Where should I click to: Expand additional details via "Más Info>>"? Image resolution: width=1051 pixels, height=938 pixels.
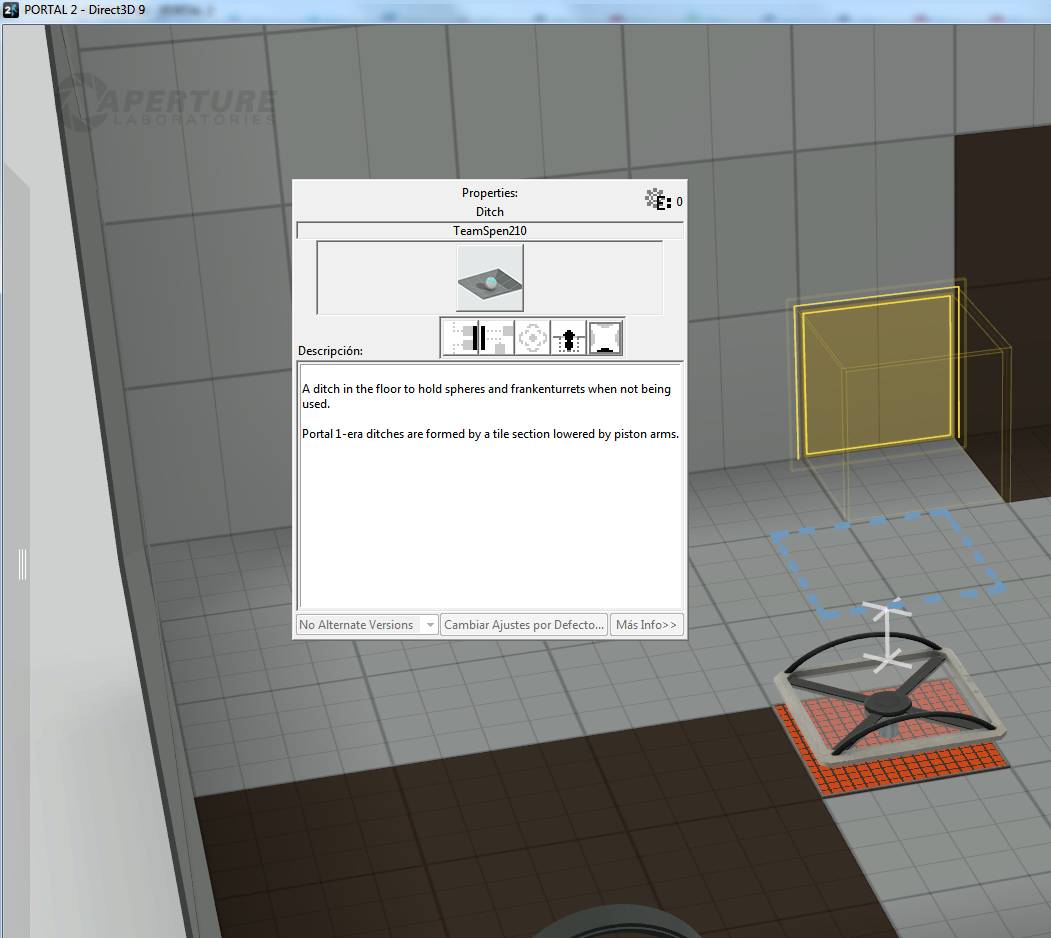(x=646, y=624)
